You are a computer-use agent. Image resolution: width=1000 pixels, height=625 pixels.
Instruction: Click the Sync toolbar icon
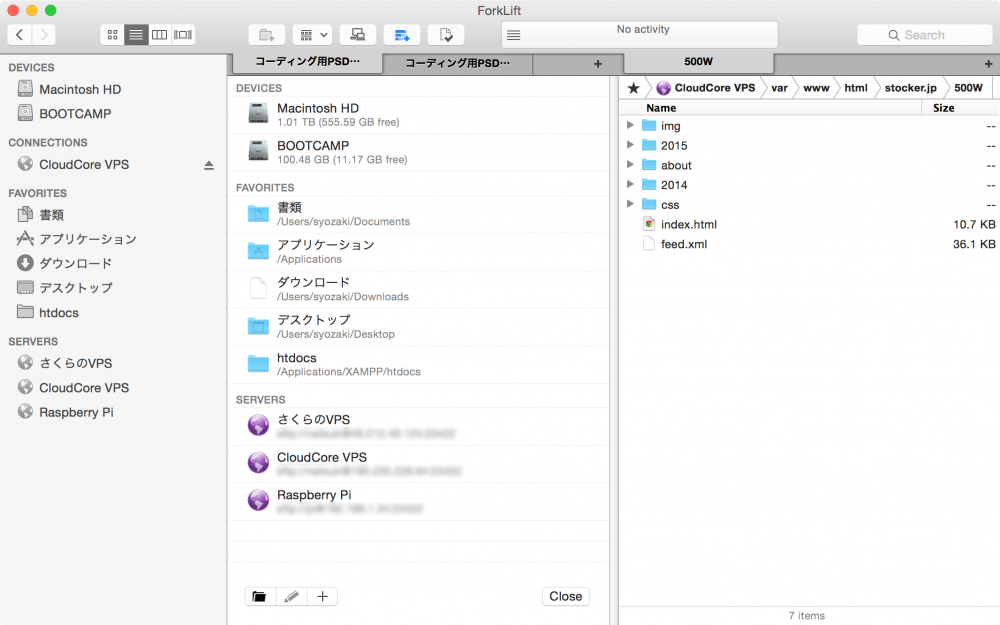[x=446, y=35]
